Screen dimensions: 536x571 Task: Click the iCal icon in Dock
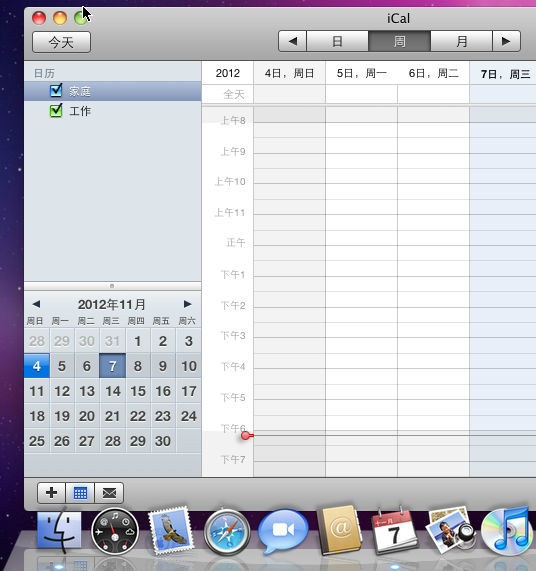click(x=394, y=531)
